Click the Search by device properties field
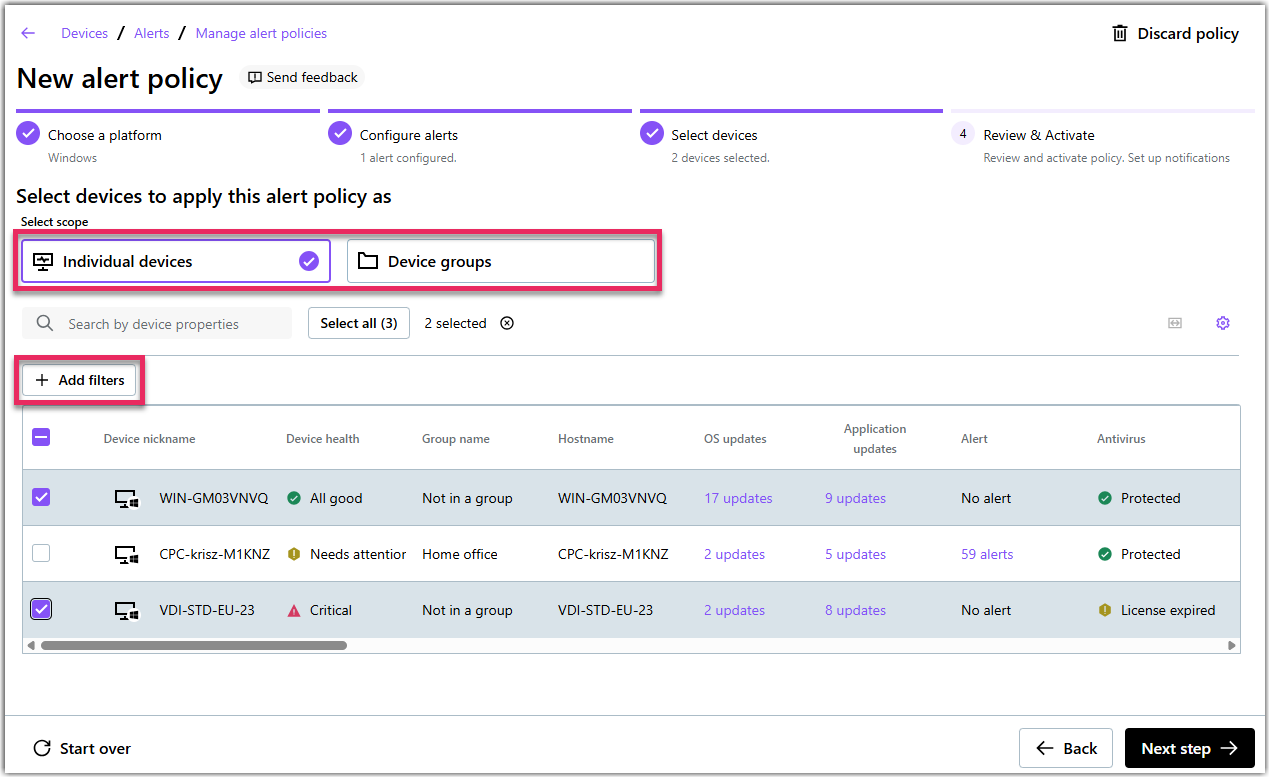The width and height of the screenshot is (1270, 778). [x=158, y=323]
